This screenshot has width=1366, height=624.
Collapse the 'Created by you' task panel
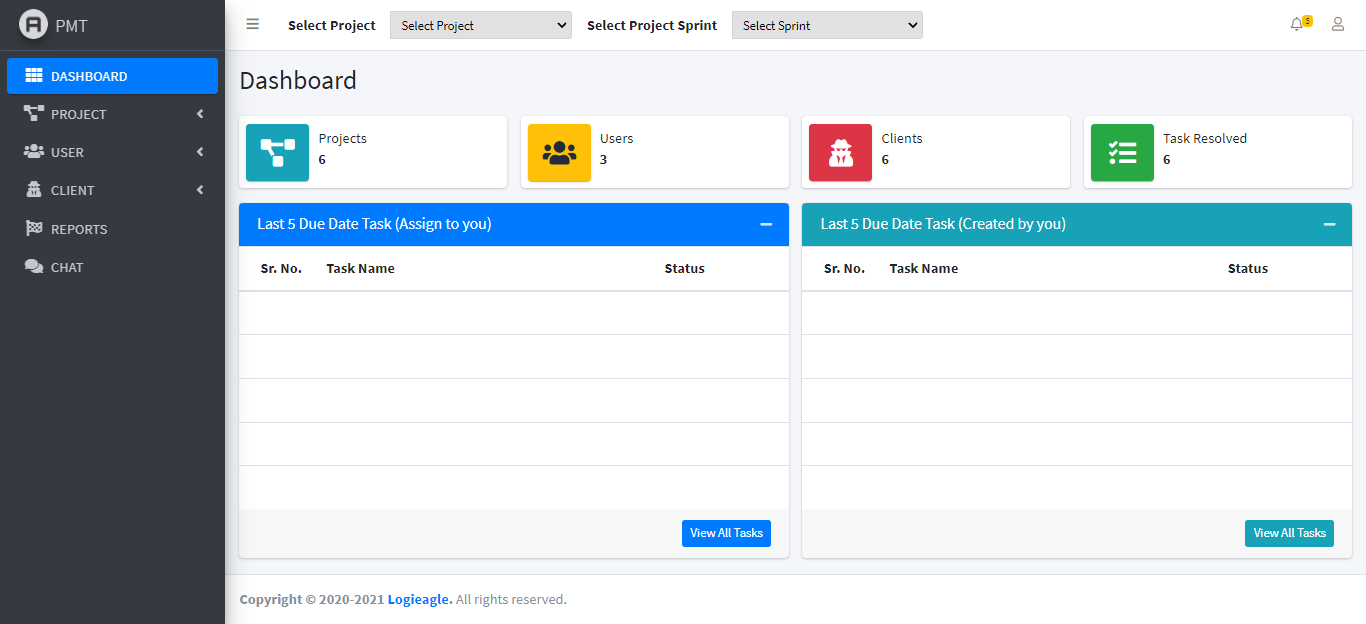(x=1329, y=224)
